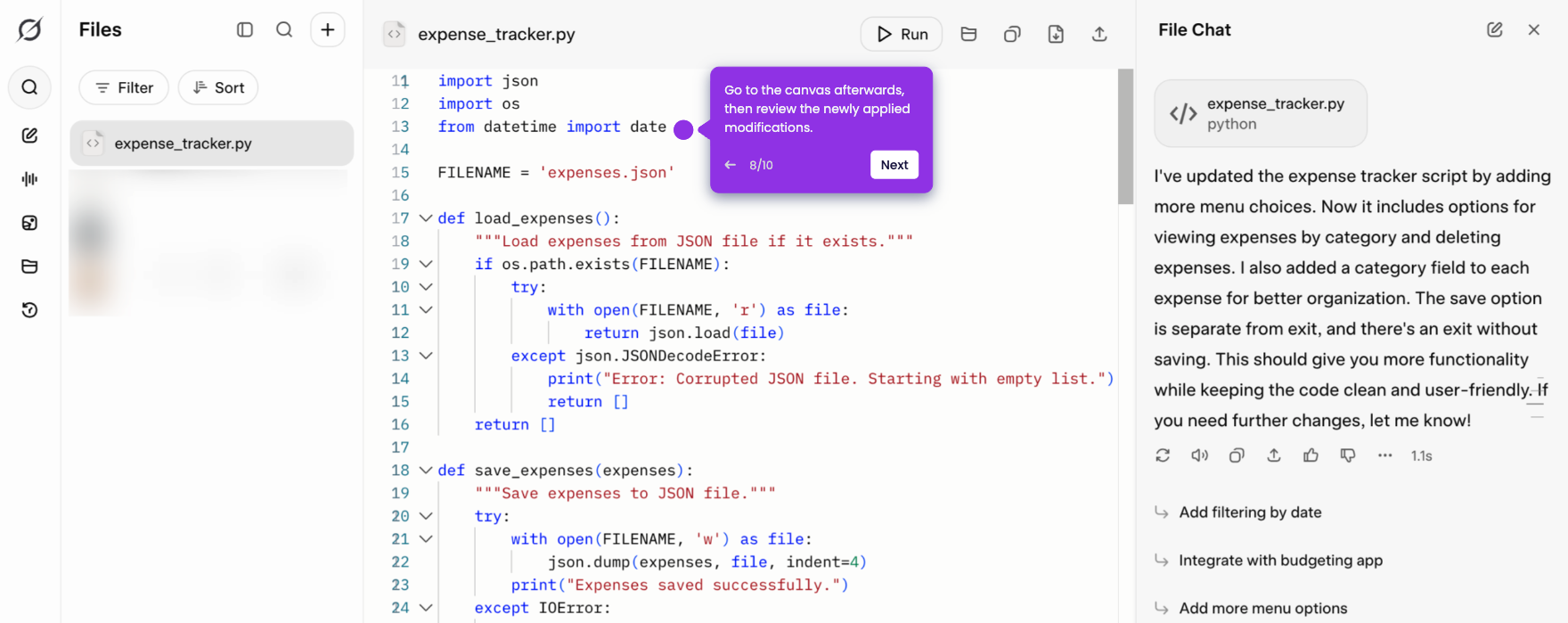Download file using editor toolbar icon
Screen dimensions: 1568x623
[1056, 34]
